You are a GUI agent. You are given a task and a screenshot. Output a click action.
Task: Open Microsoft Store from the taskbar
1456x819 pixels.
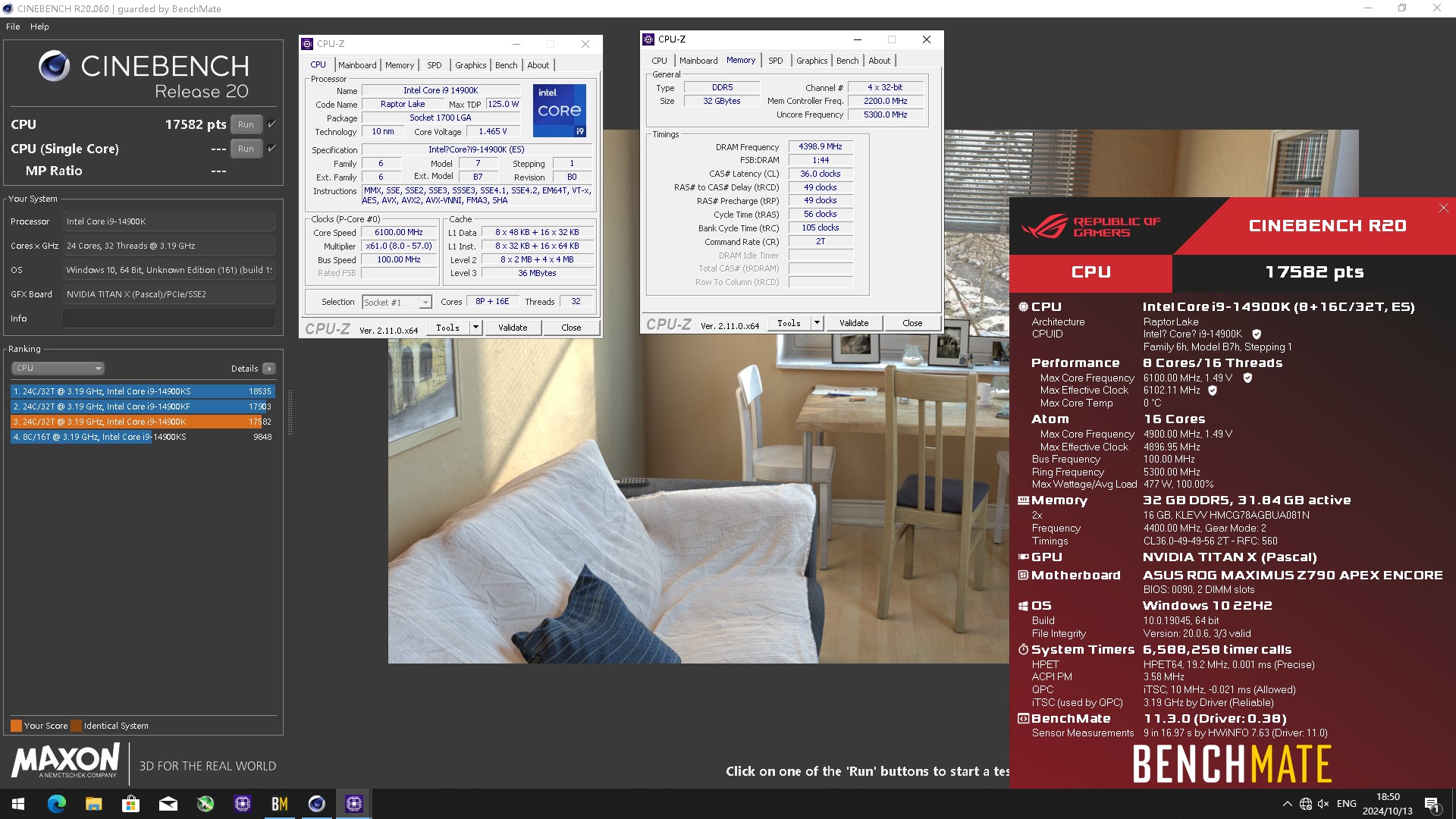[x=130, y=804]
